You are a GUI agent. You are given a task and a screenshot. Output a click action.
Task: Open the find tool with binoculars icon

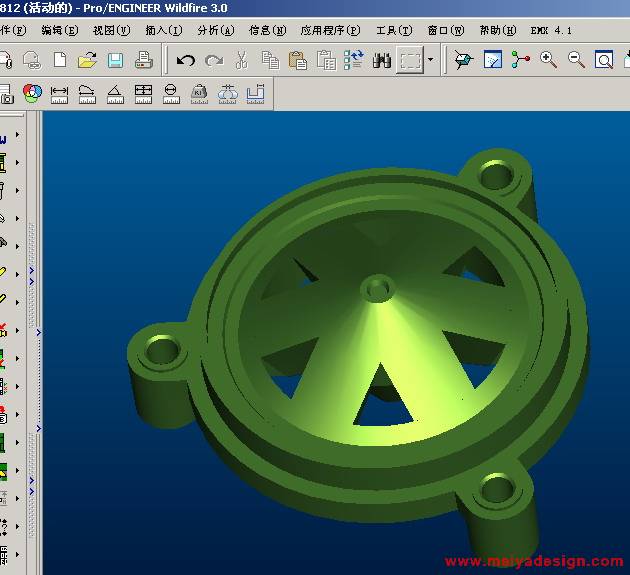click(x=381, y=60)
